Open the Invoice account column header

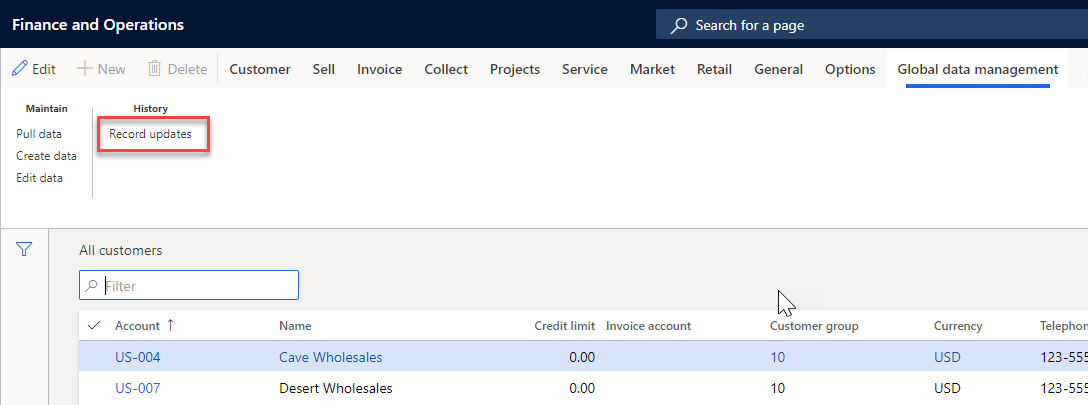(648, 326)
